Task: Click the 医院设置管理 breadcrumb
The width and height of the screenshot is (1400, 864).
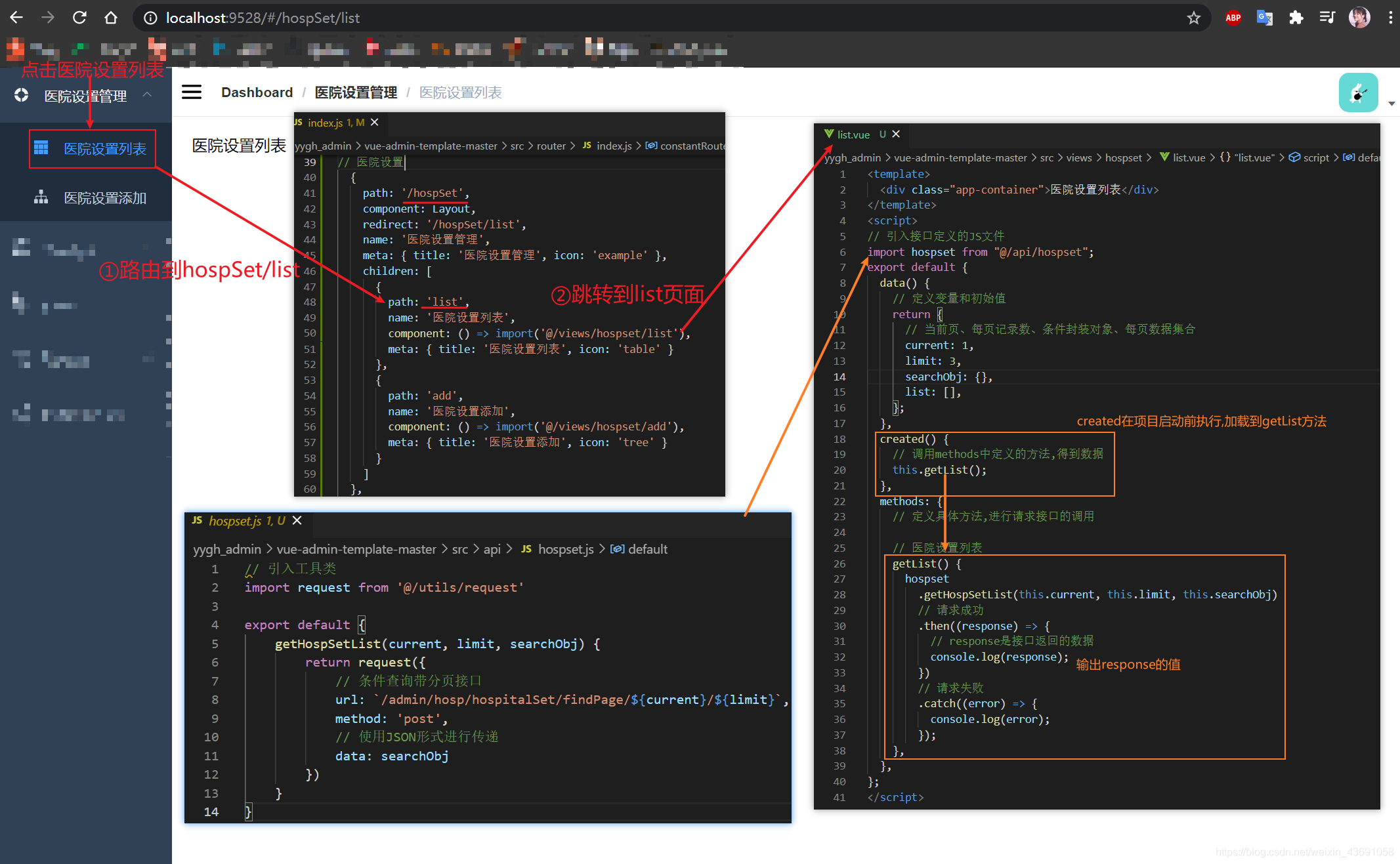Action: [356, 93]
